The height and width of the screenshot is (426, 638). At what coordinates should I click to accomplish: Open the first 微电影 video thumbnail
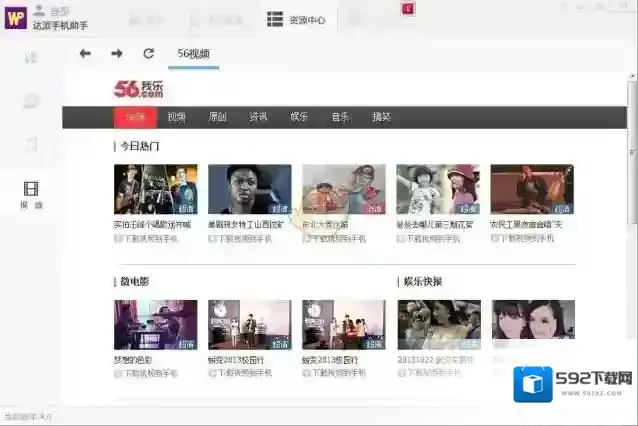coord(155,324)
